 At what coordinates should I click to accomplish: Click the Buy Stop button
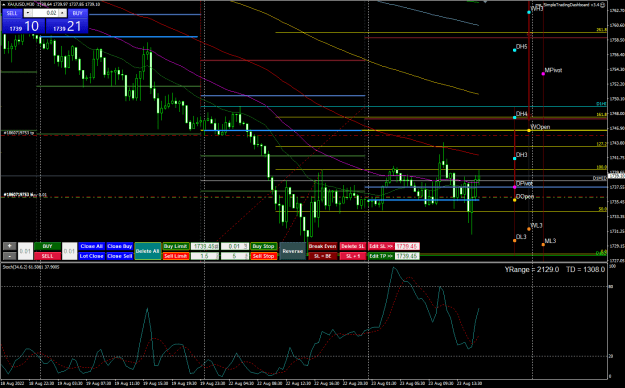pyautogui.click(x=264, y=246)
